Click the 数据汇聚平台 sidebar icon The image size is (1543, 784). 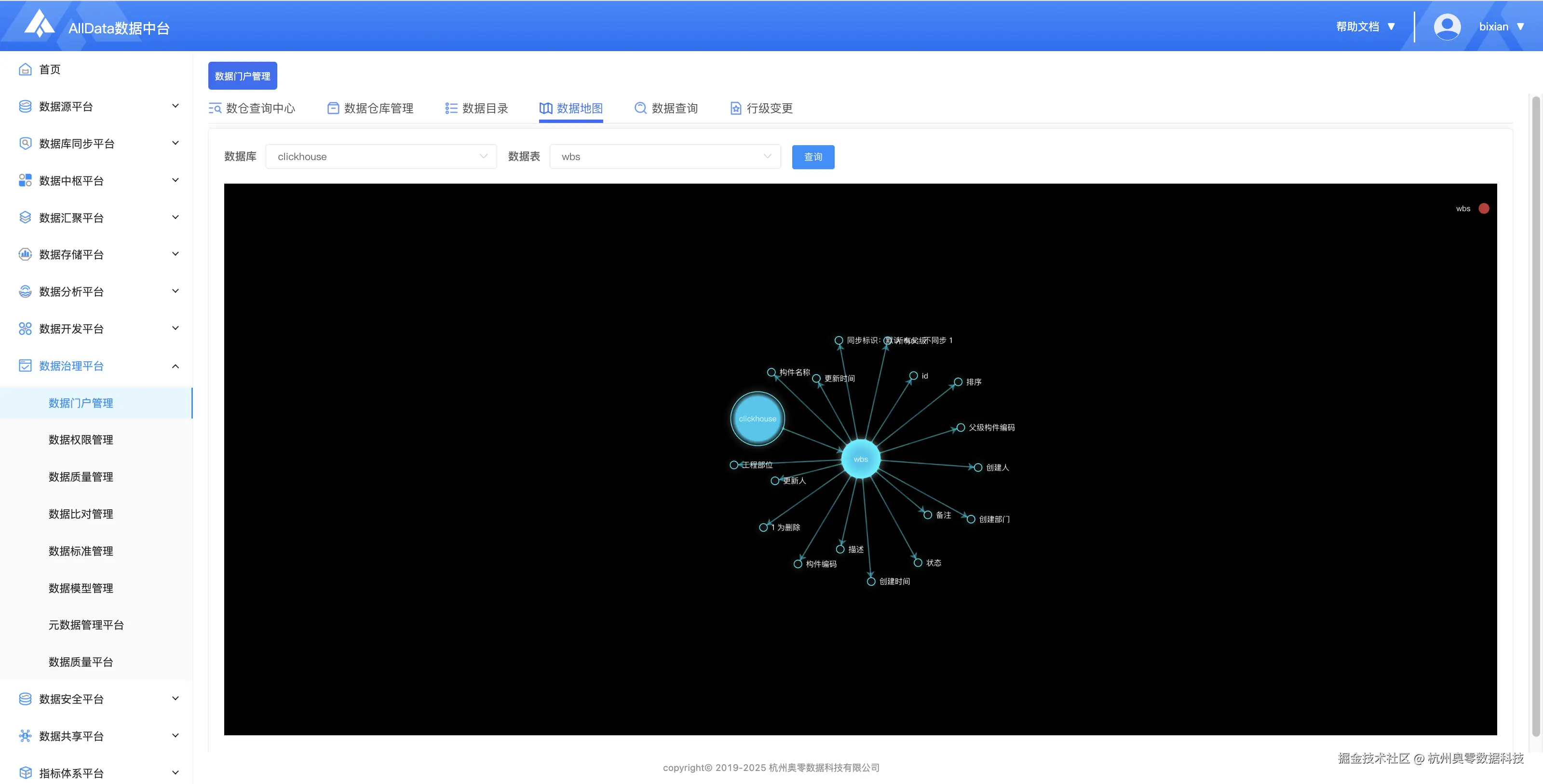pyautogui.click(x=25, y=217)
